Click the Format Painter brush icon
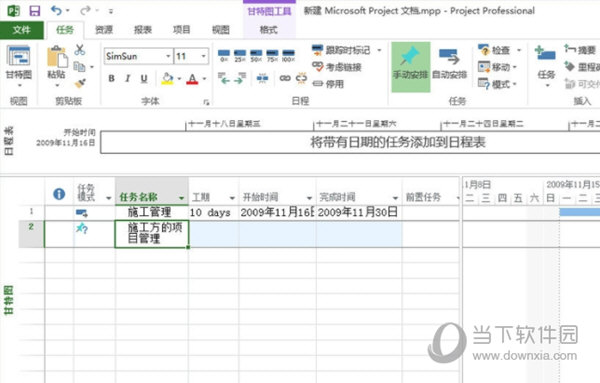 [x=80, y=83]
